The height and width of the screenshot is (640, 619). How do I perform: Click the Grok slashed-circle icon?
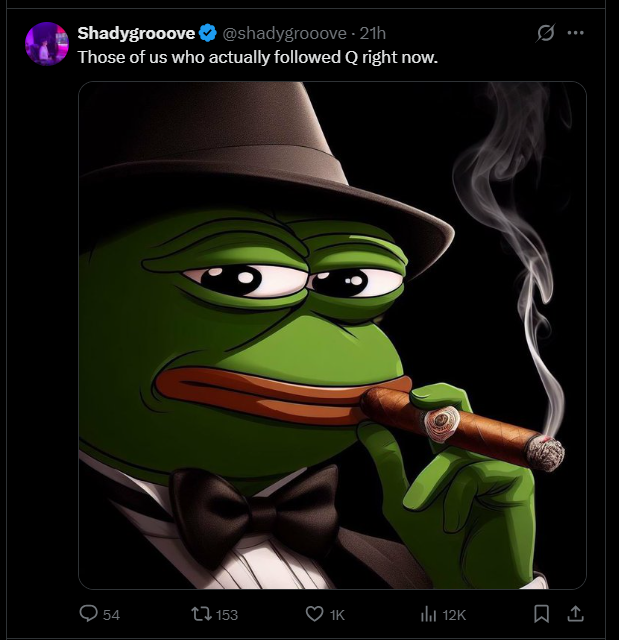click(545, 33)
